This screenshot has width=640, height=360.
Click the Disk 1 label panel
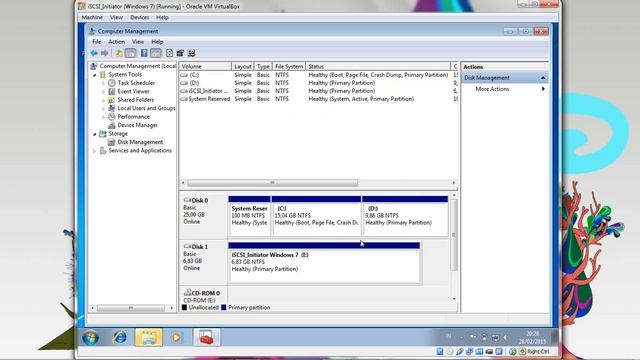point(203,262)
